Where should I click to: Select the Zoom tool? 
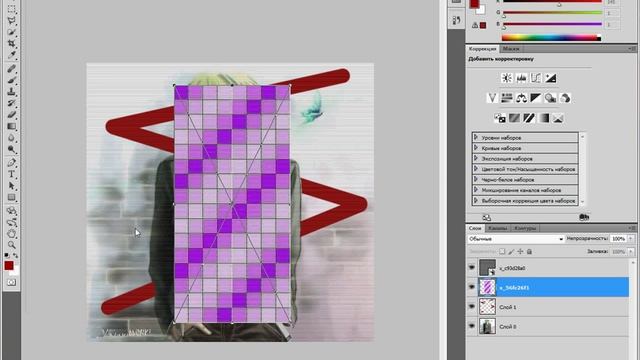pyautogui.click(x=11, y=245)
